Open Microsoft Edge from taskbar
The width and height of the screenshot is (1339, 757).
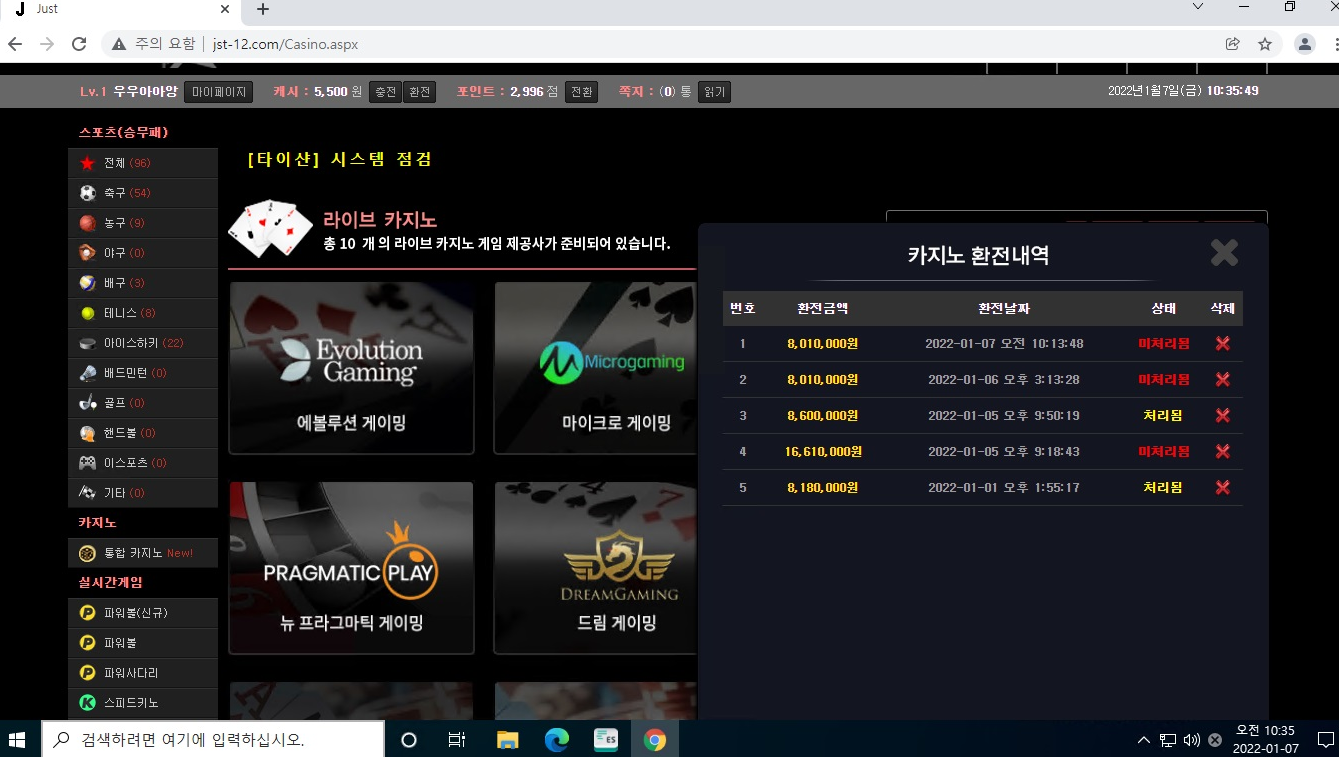pyautogui.click(x=557, y=740)
